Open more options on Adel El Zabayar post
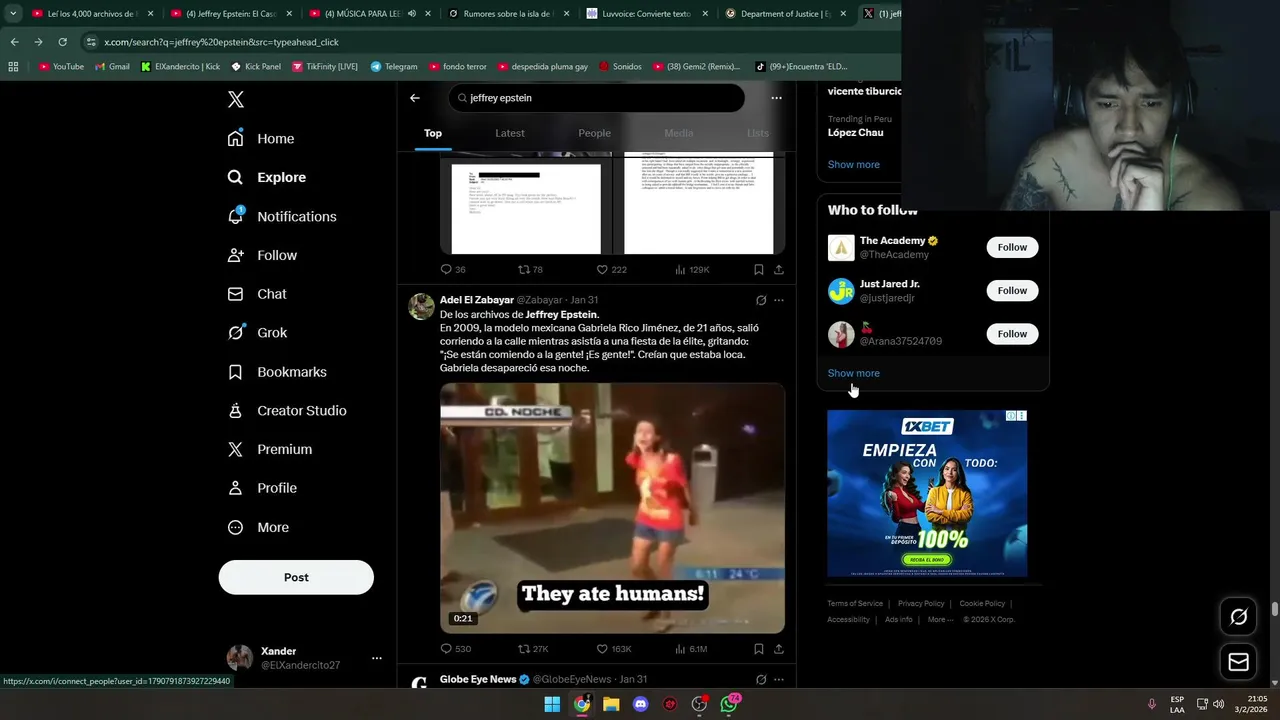Image resolution: width=1280 pixels, height=720 pixels. coord(779,300)
